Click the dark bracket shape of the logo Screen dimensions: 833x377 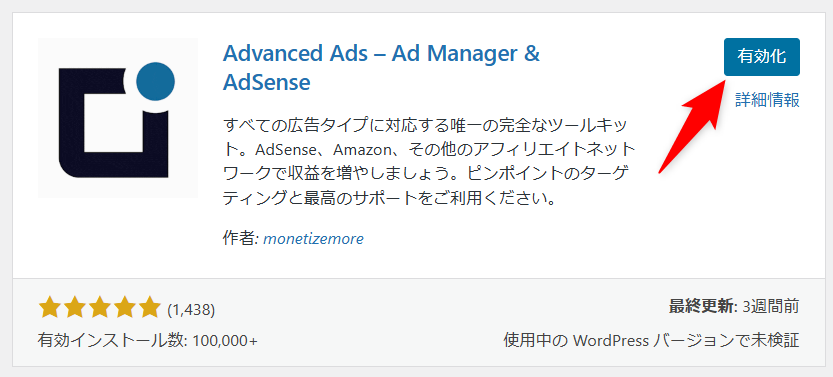113,123
